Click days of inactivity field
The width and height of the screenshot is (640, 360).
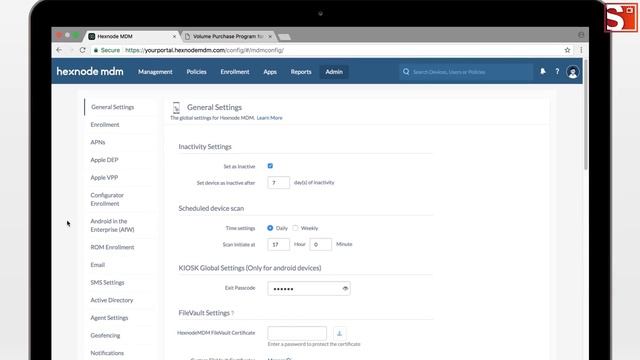tap(278, 182)
